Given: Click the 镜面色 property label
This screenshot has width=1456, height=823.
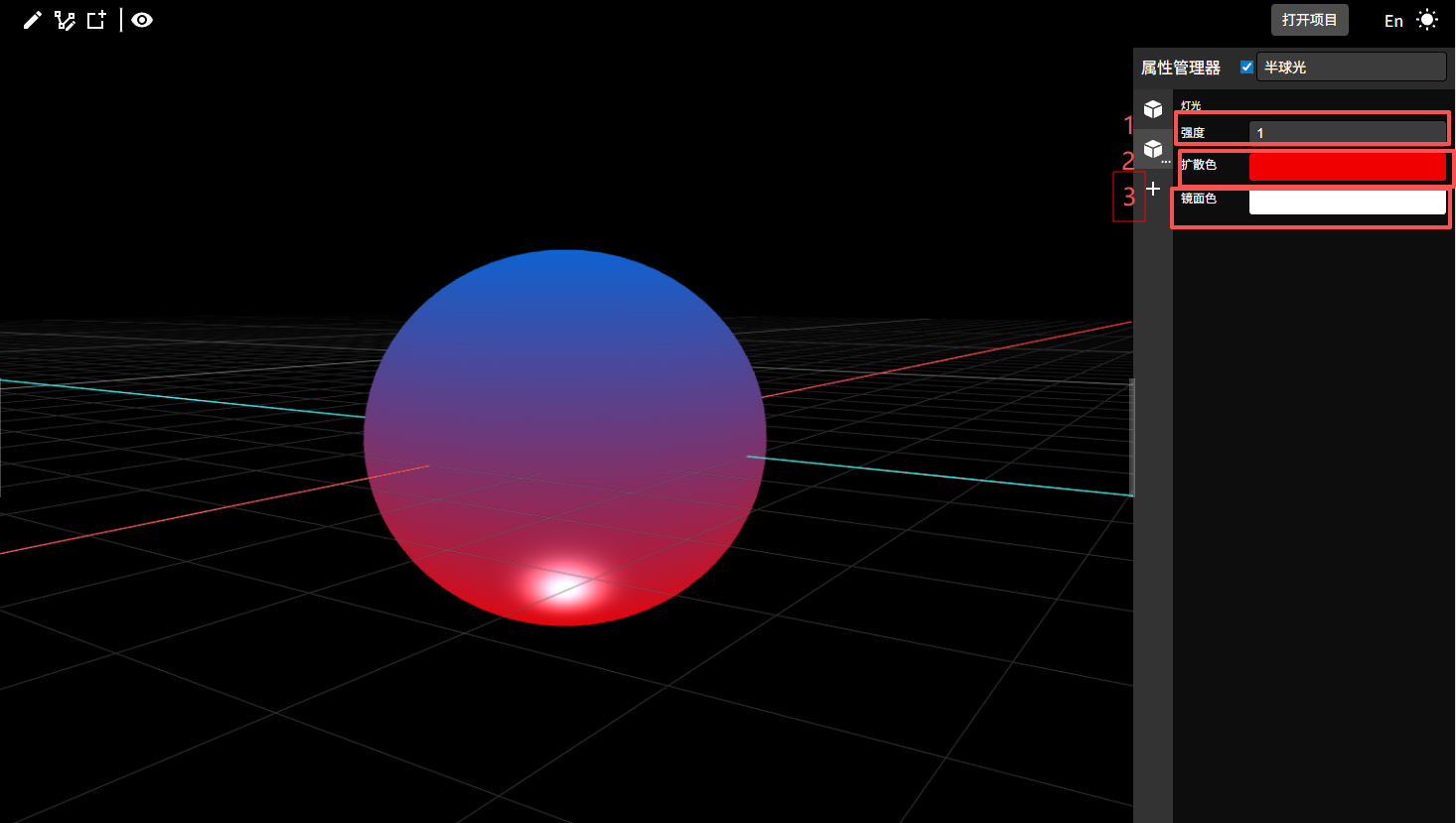Looking at the screenshot, I should coord(1199,199).
